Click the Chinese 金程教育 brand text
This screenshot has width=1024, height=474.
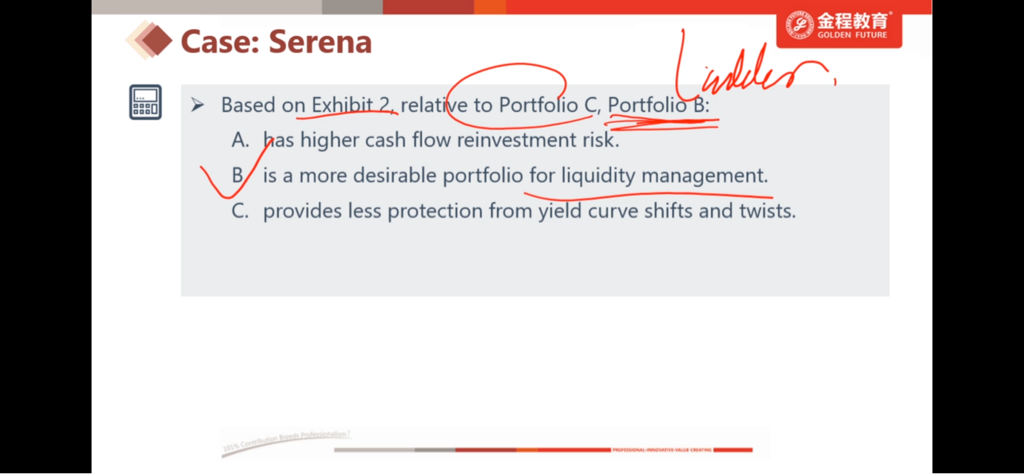(853, 20)
